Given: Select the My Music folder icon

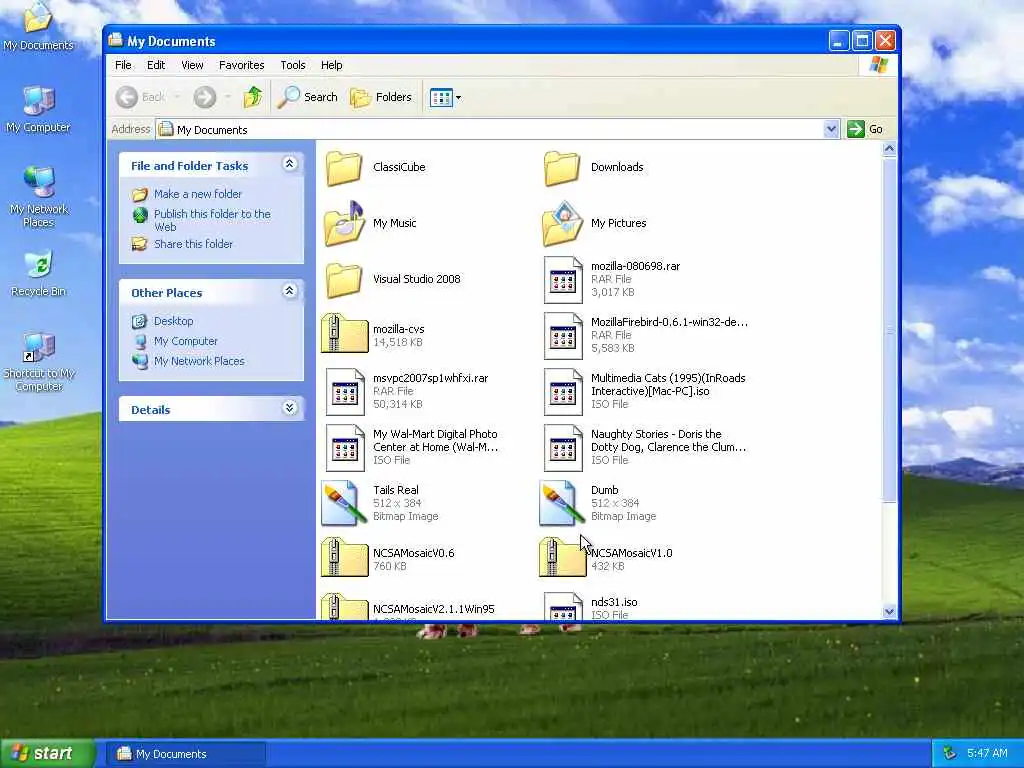Looking at the screenshot, I should (x=344, y=223).
